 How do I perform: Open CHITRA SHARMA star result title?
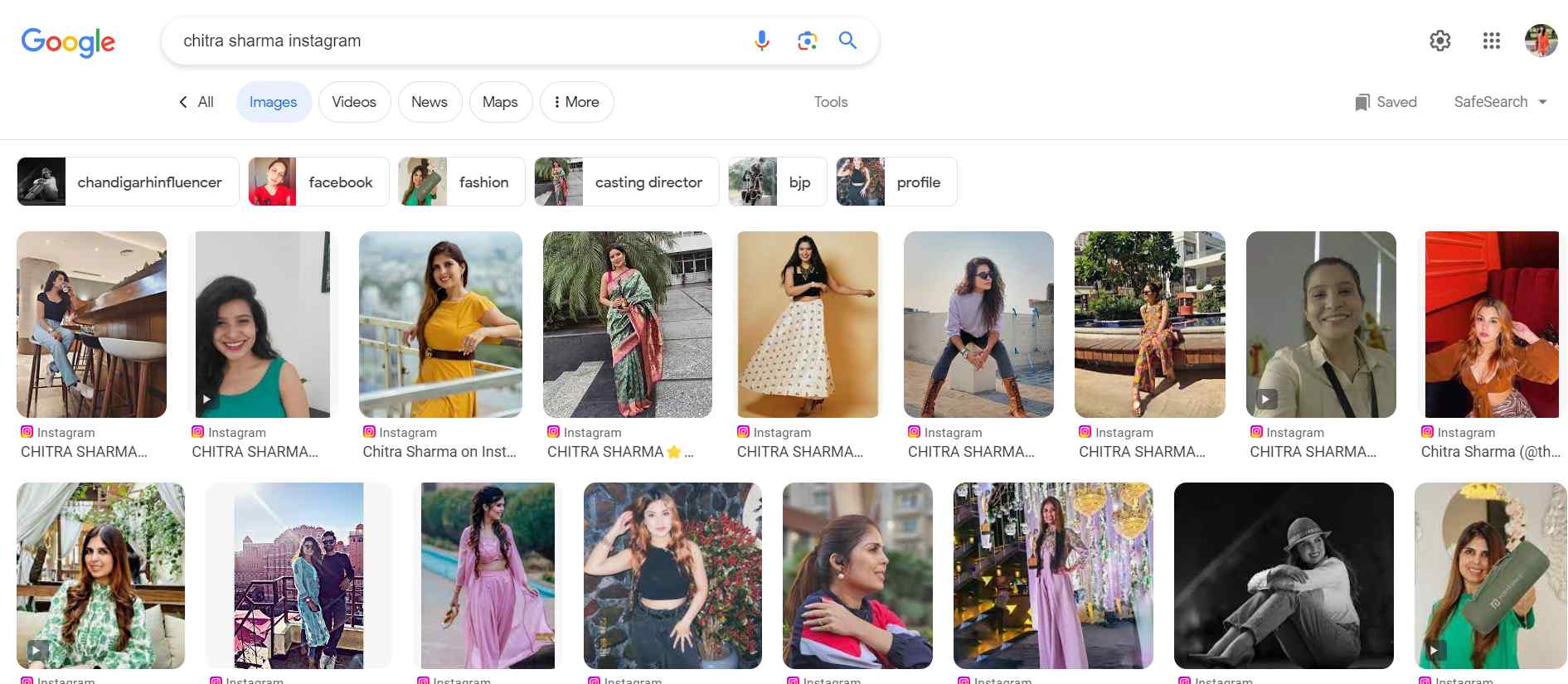coord(619,452)
